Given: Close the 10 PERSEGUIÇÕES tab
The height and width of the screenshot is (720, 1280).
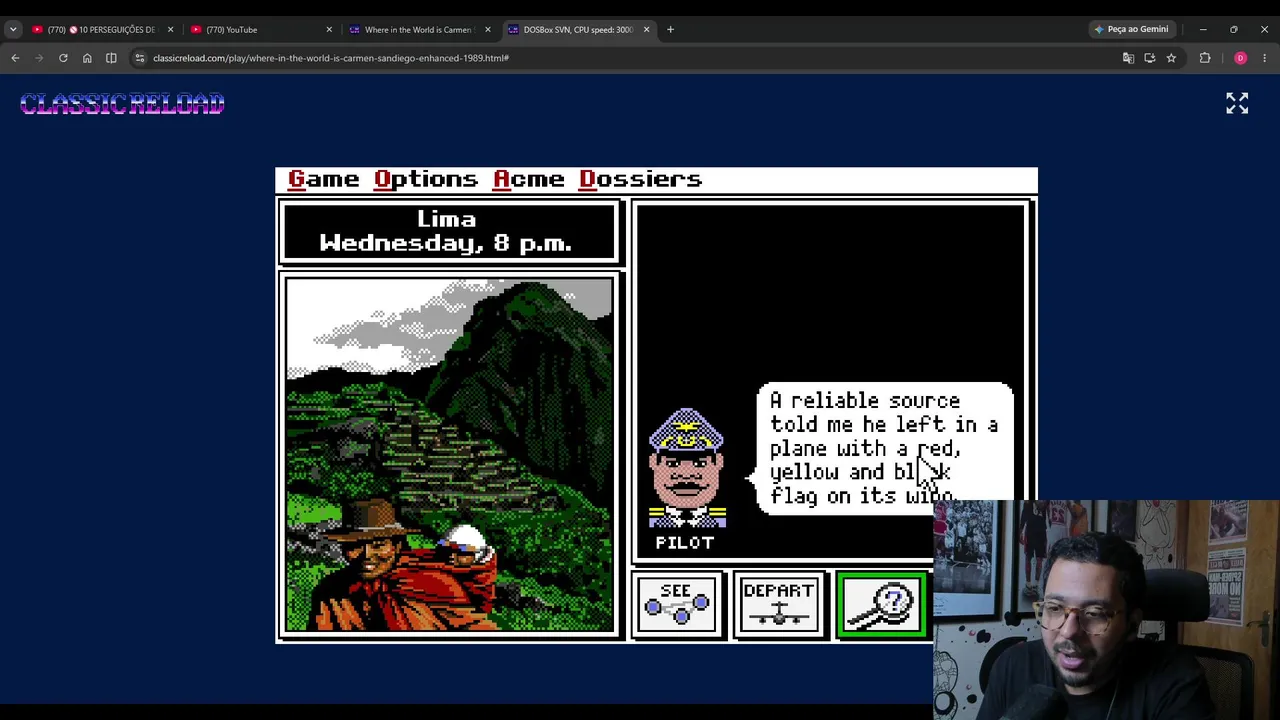Looking at the screenshot, I should click(170, 29).
